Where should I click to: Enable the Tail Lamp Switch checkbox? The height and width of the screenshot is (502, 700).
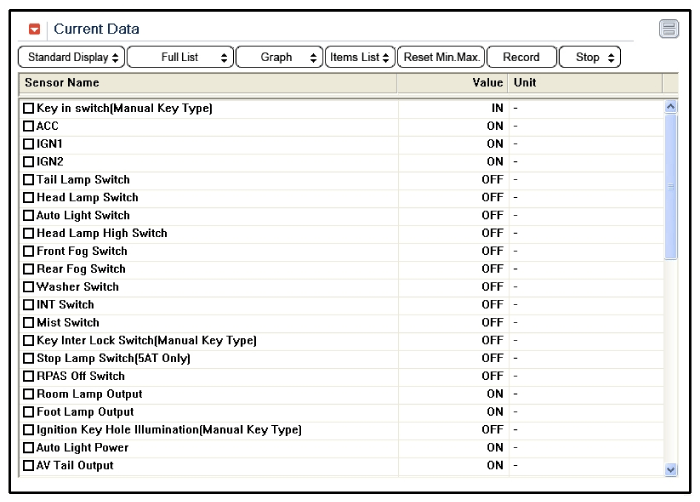28,180
